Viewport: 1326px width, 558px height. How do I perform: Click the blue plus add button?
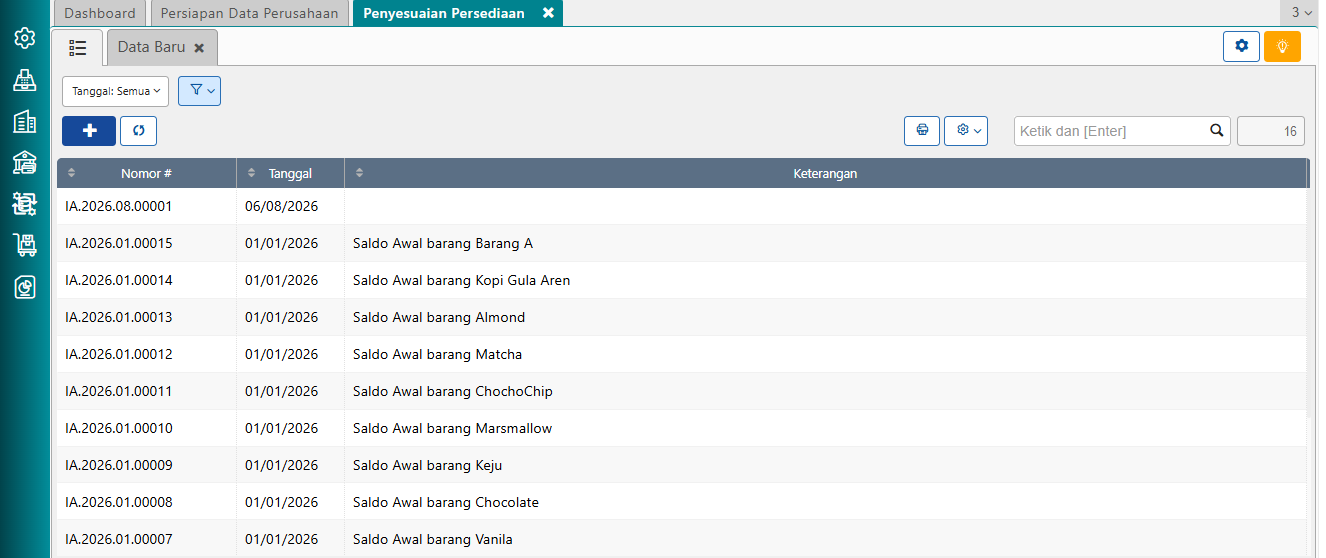(89, 131)
